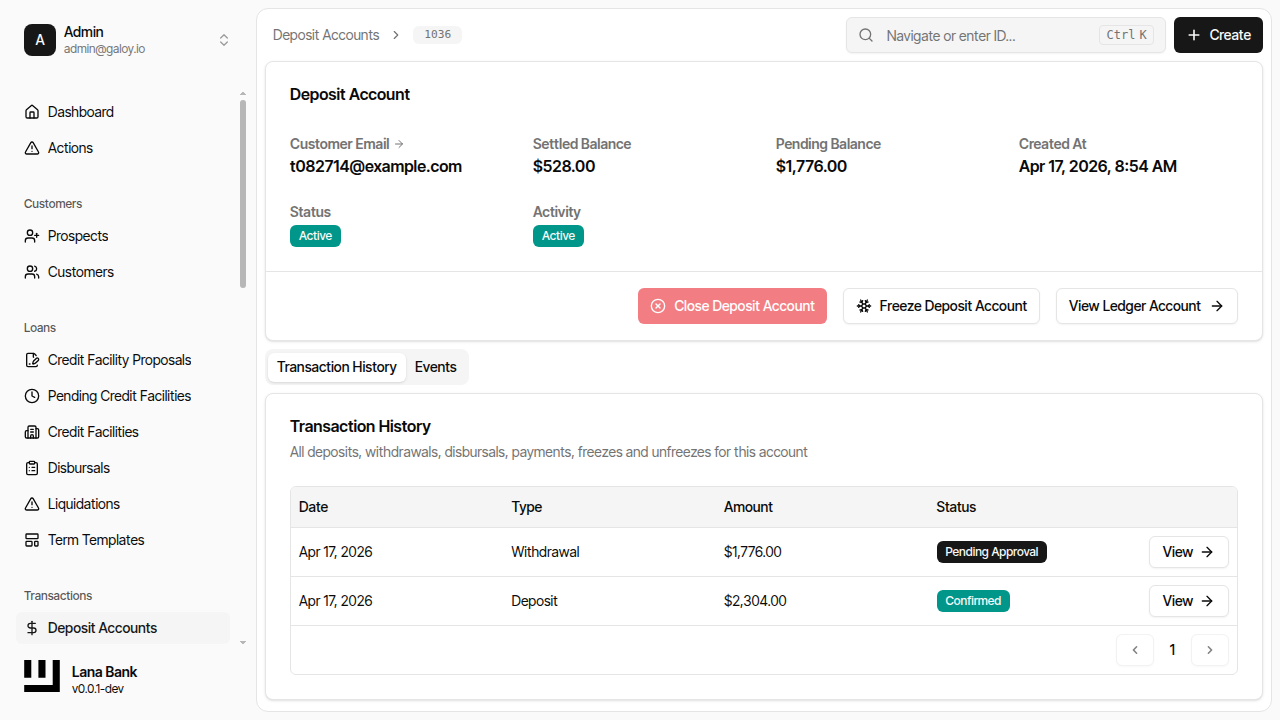Click the Disbursals dollar-document icon
The width and height of the screenshot is (1280, 720).
31,467
